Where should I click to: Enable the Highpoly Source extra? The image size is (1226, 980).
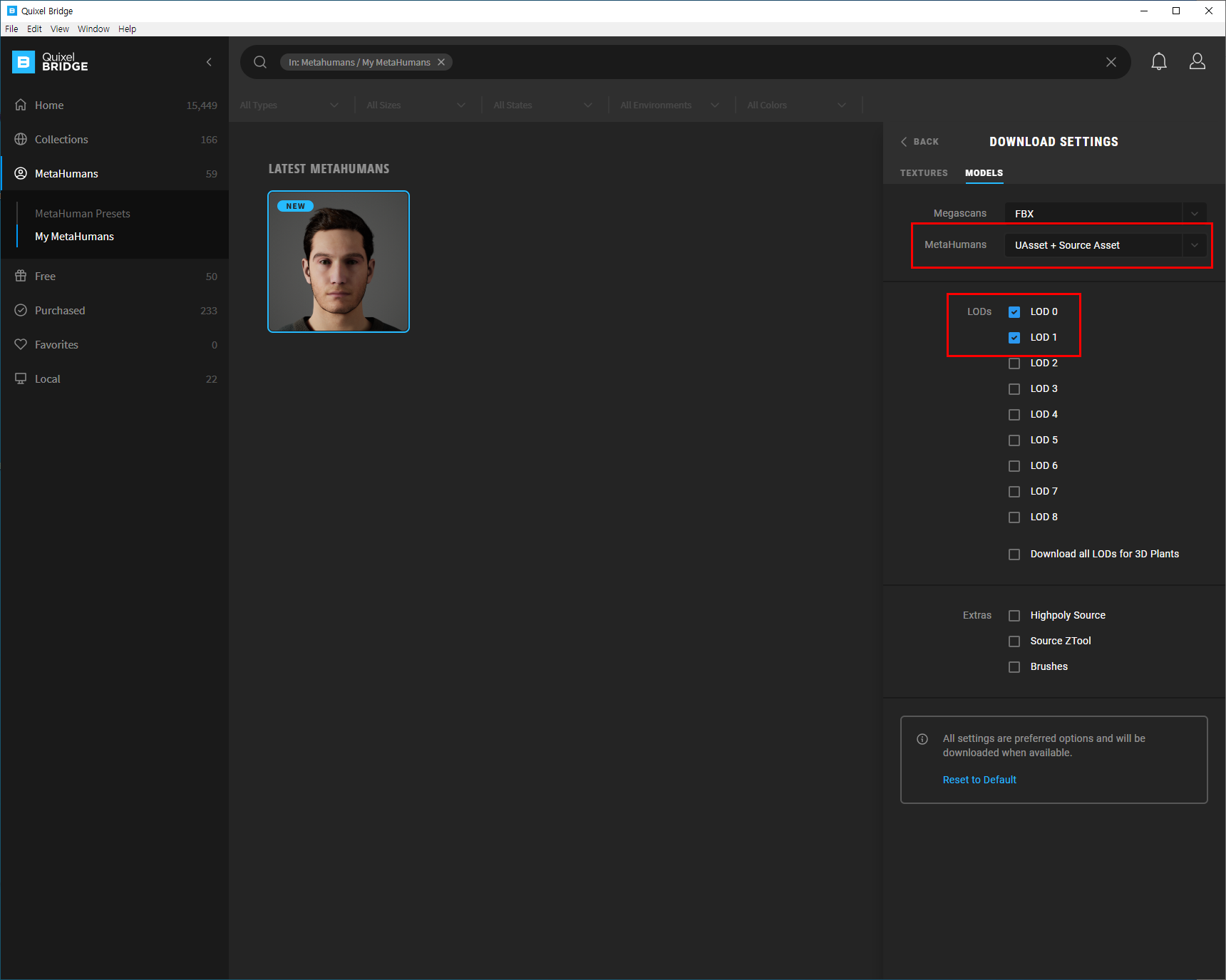[x=1014, y=615]
